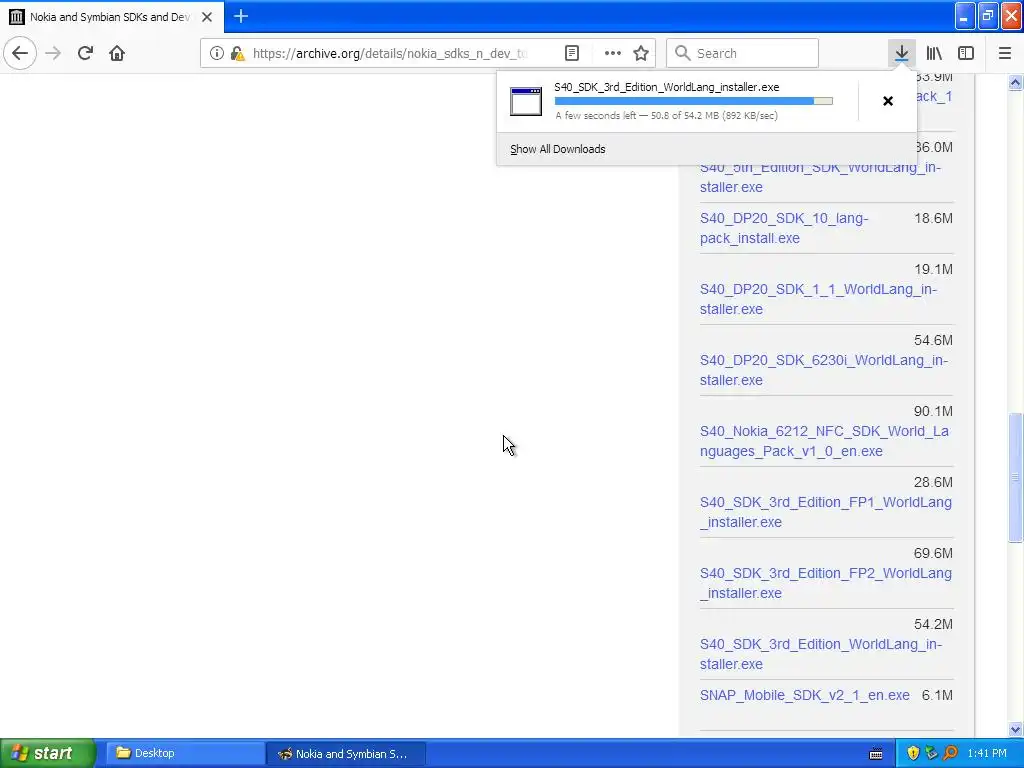Click the 18.6M file size text
The width and height of the screenshot is (1024, 768).
pos(933,218)
